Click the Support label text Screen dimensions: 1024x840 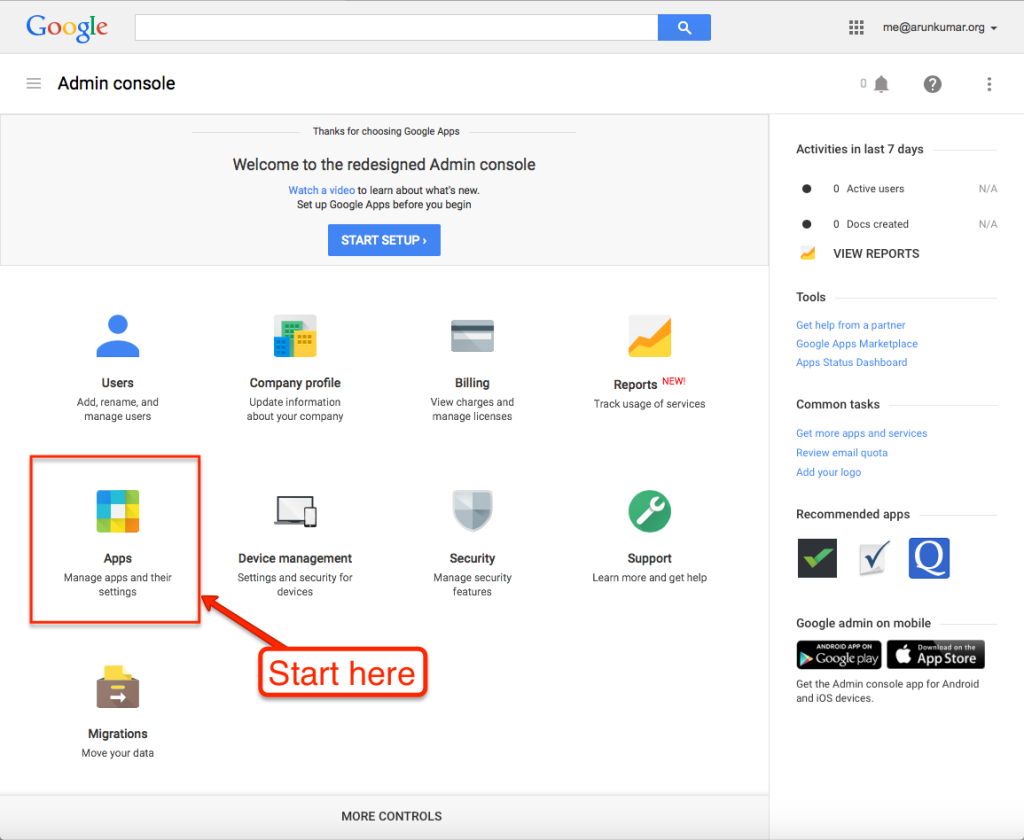pyautogui.click(x=650, y=558)
